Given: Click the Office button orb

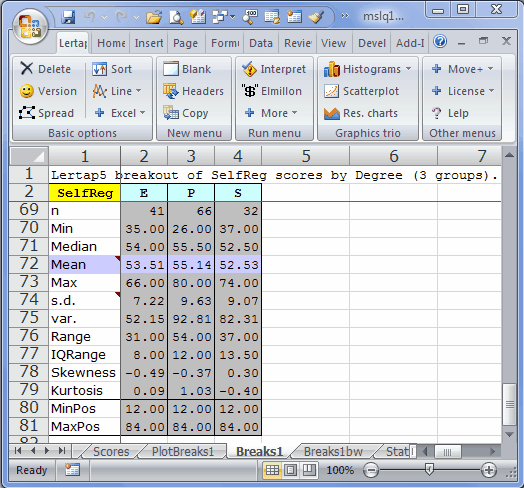Looking at the screenshot, I should (30, 27).
